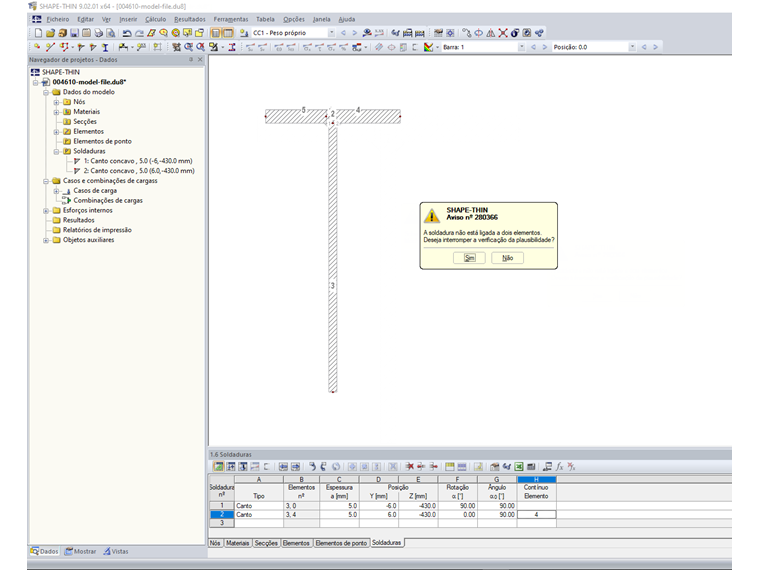Undo the last action
The image size is (760, 570).
pos(127,33)
